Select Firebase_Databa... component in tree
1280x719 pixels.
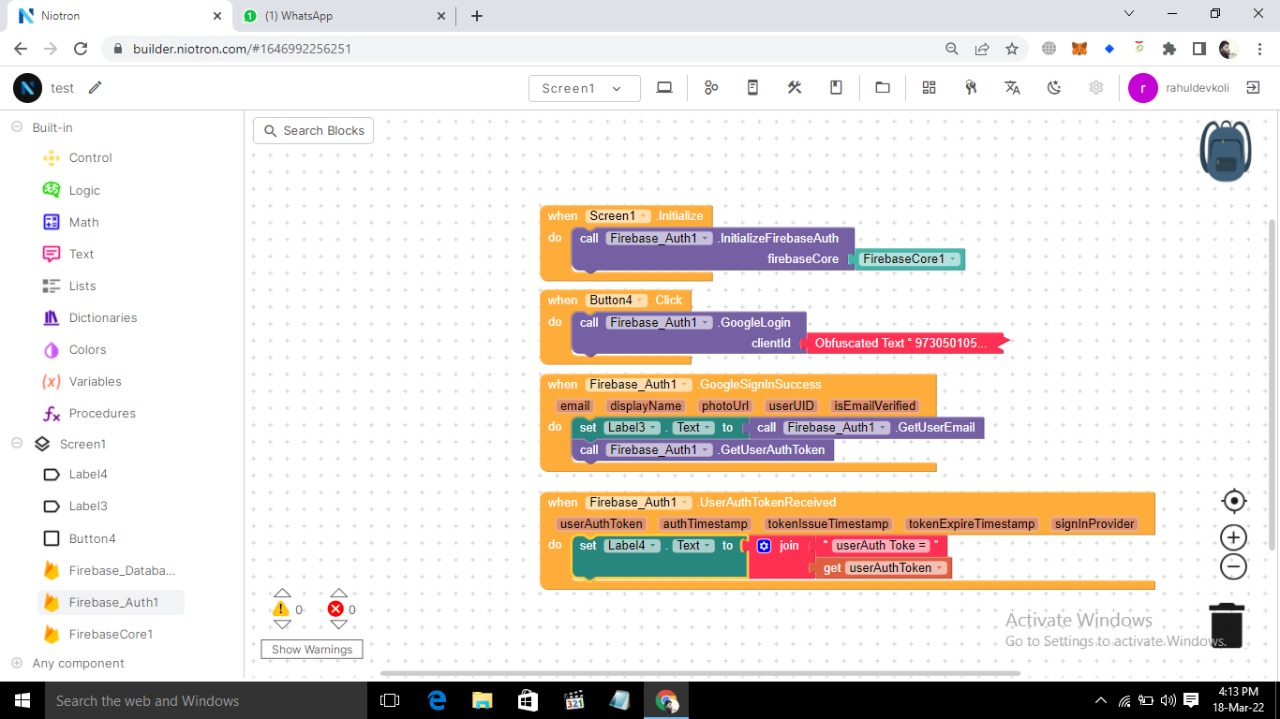(x=121, y=570)
